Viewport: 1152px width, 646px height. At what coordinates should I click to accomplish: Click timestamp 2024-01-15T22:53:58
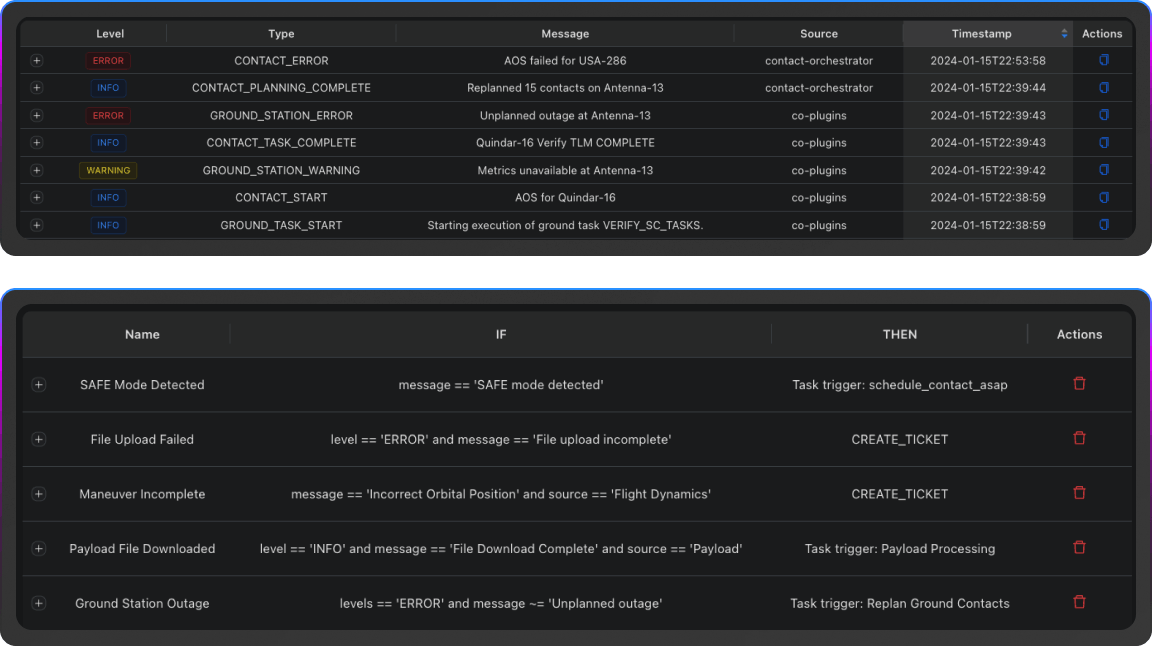click(988, 61)
